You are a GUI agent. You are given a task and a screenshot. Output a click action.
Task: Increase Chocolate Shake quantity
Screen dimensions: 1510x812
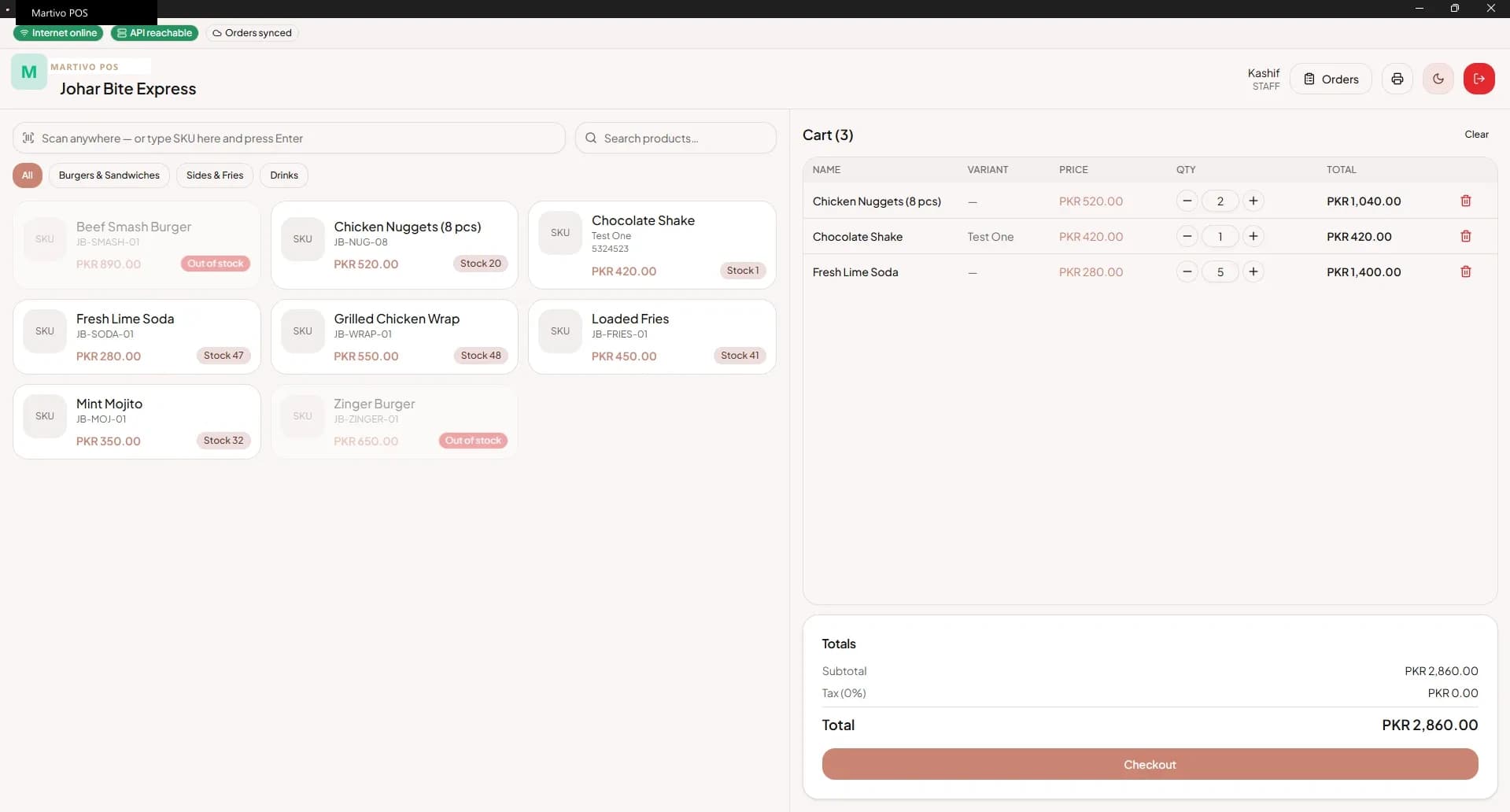pos(1253,237)
